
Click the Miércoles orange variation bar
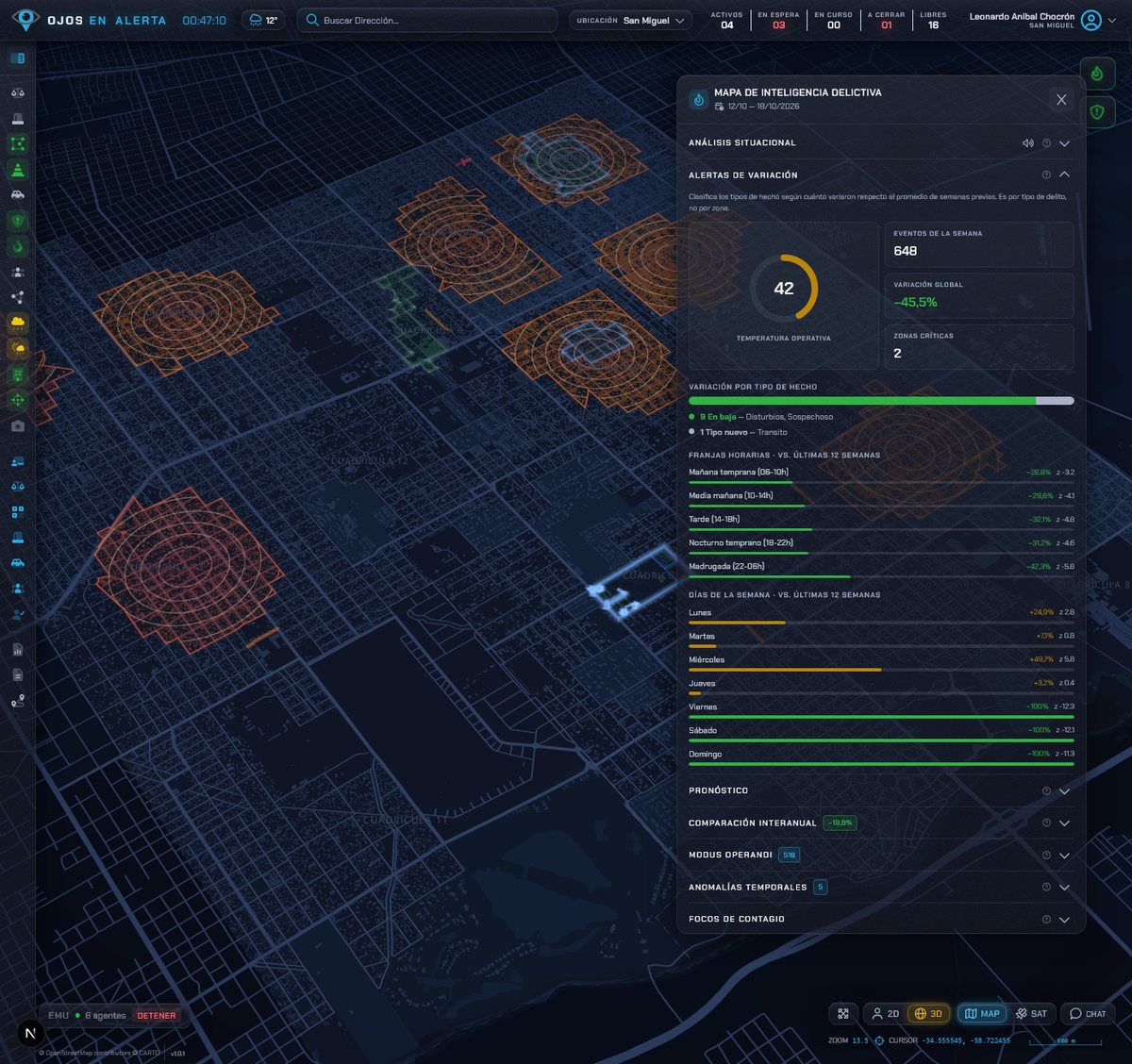[785, 670]
